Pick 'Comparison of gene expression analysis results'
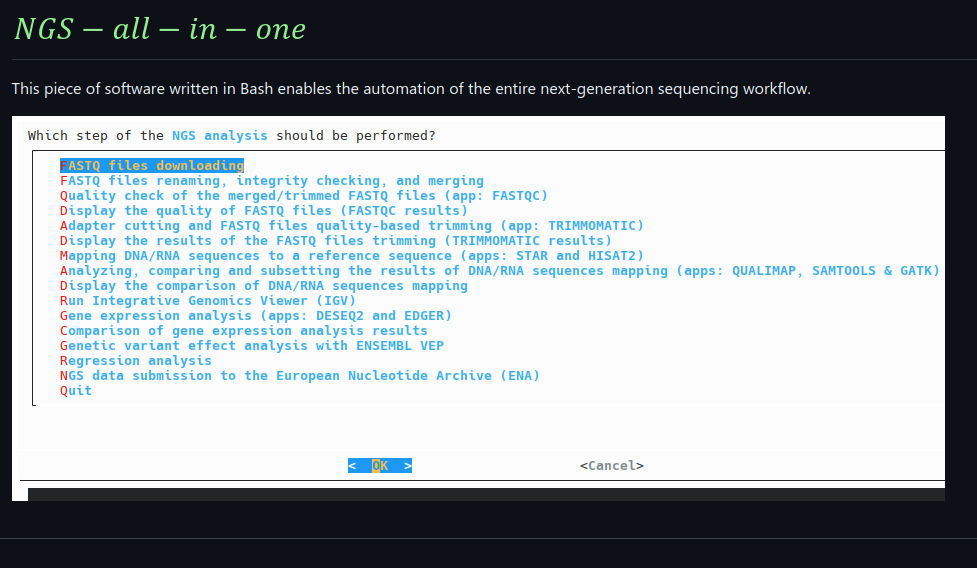The width and height of the screenshot is (977, 568). pyautogui.click(x=244, y=331)
